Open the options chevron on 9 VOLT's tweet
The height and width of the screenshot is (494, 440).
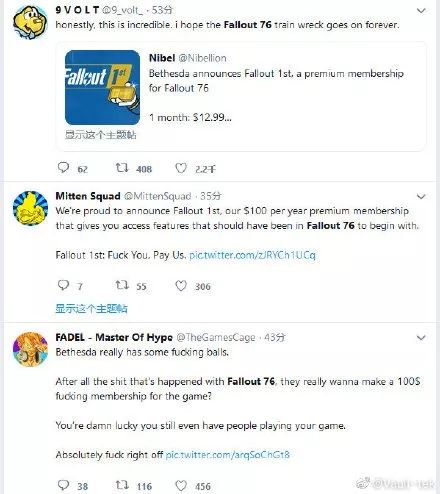click(x=421, y=11)
